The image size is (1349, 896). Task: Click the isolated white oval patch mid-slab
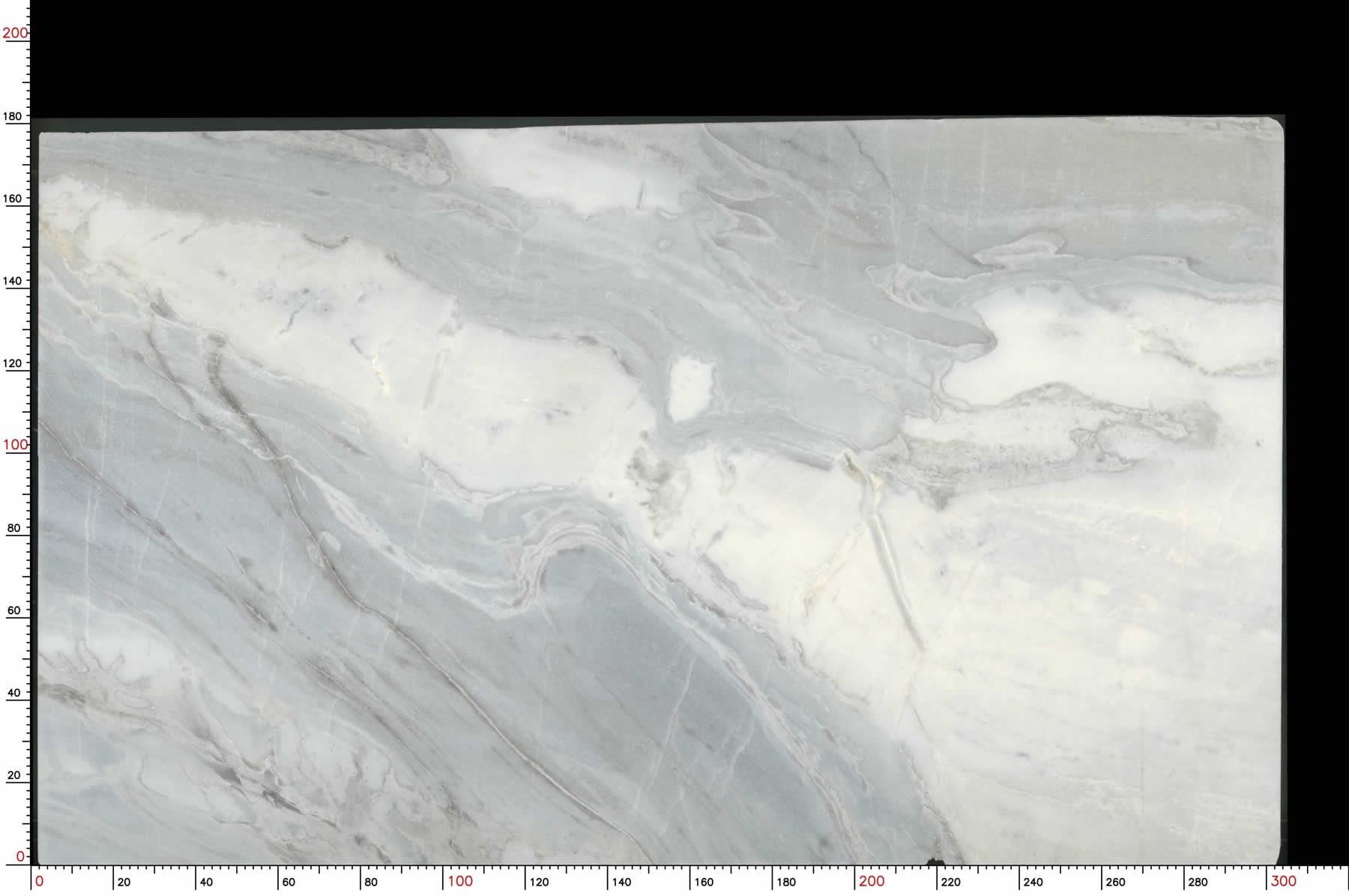click(x=689, y=388)
